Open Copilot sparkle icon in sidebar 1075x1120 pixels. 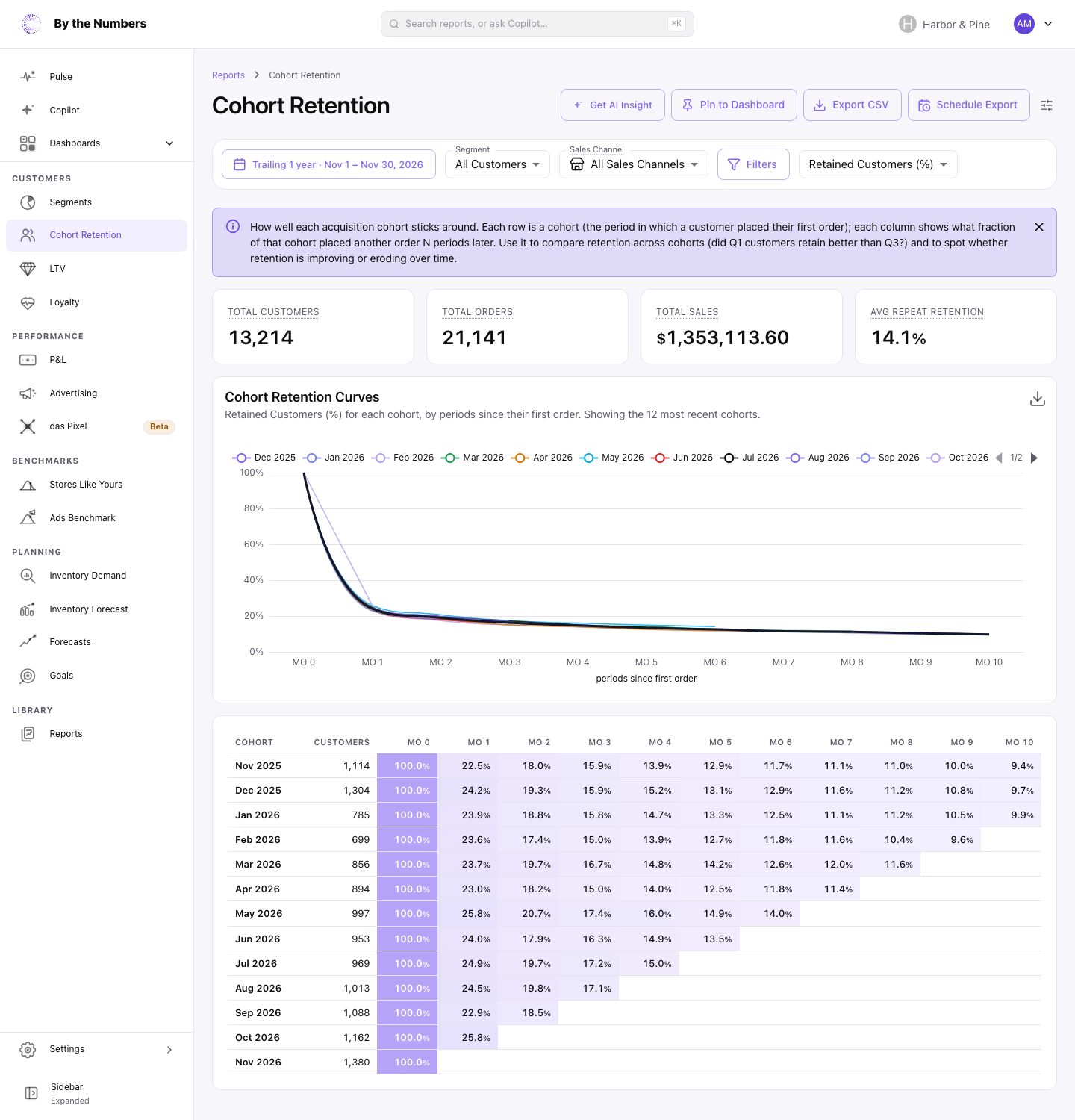point(28,110)
